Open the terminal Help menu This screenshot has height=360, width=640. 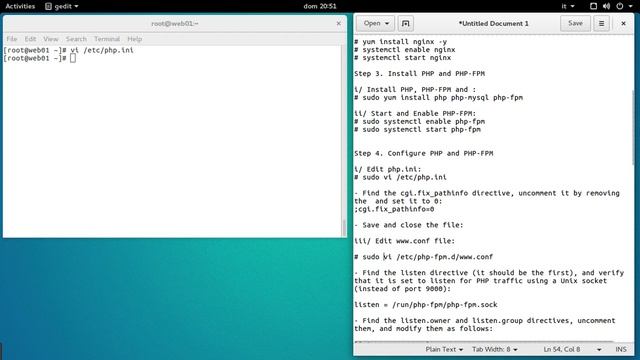[x=134, y=39]
